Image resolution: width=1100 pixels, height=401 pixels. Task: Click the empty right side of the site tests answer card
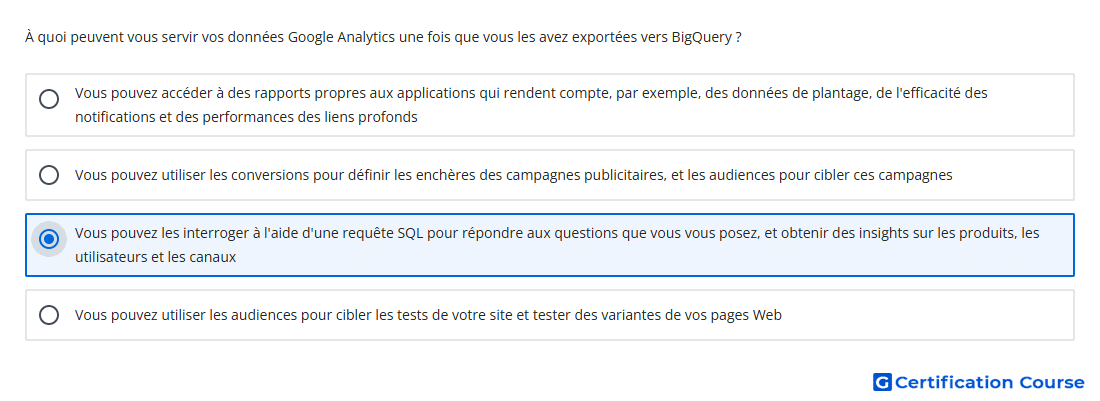coord(926,315)
